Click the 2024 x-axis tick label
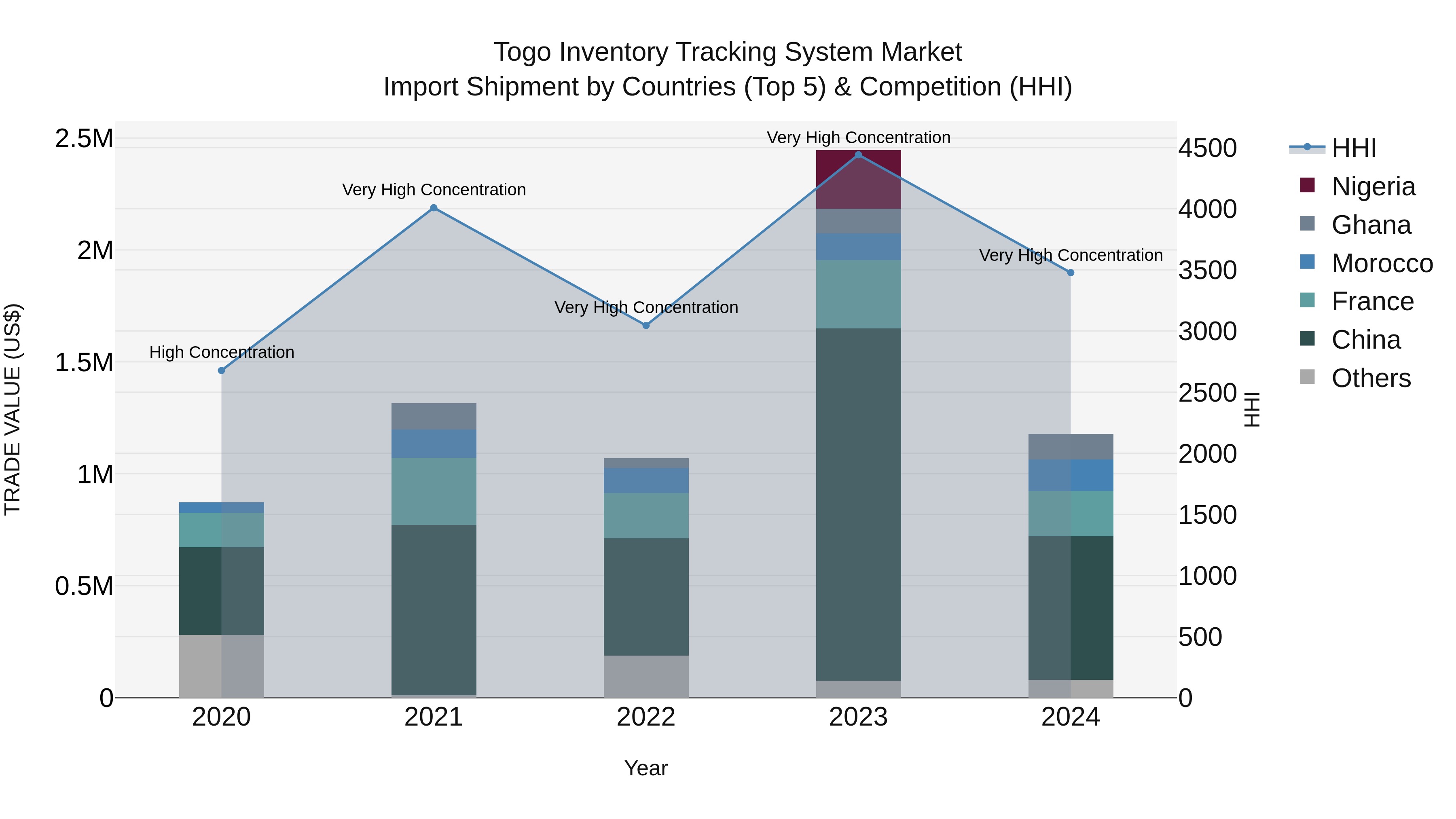The width and height of the screenshot is (1456, 819). [1071, 717]
